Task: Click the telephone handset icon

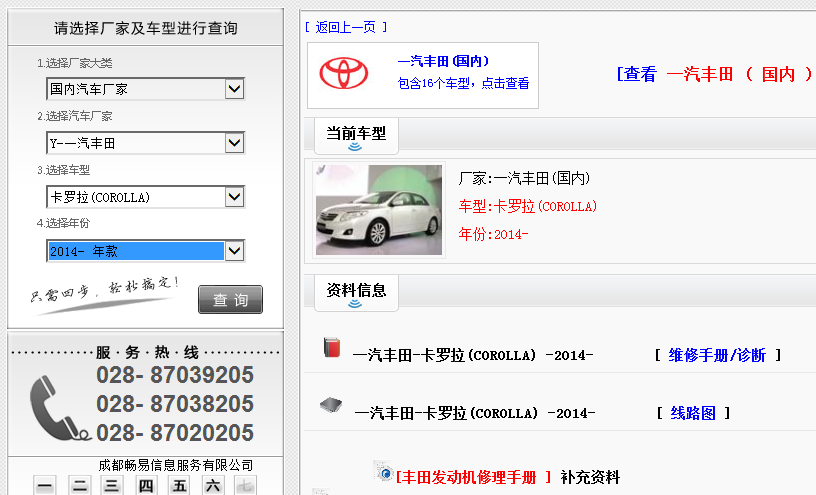Action: point(58,409)
